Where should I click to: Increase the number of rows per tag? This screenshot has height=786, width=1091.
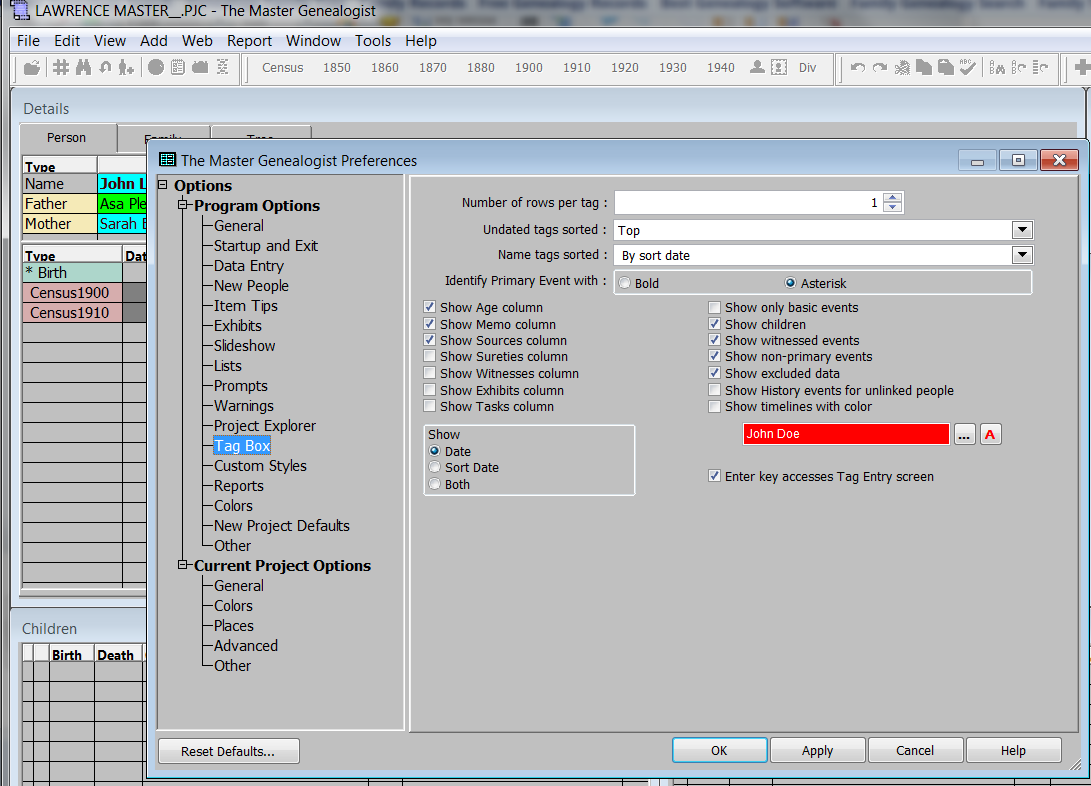tap(893, 198)
